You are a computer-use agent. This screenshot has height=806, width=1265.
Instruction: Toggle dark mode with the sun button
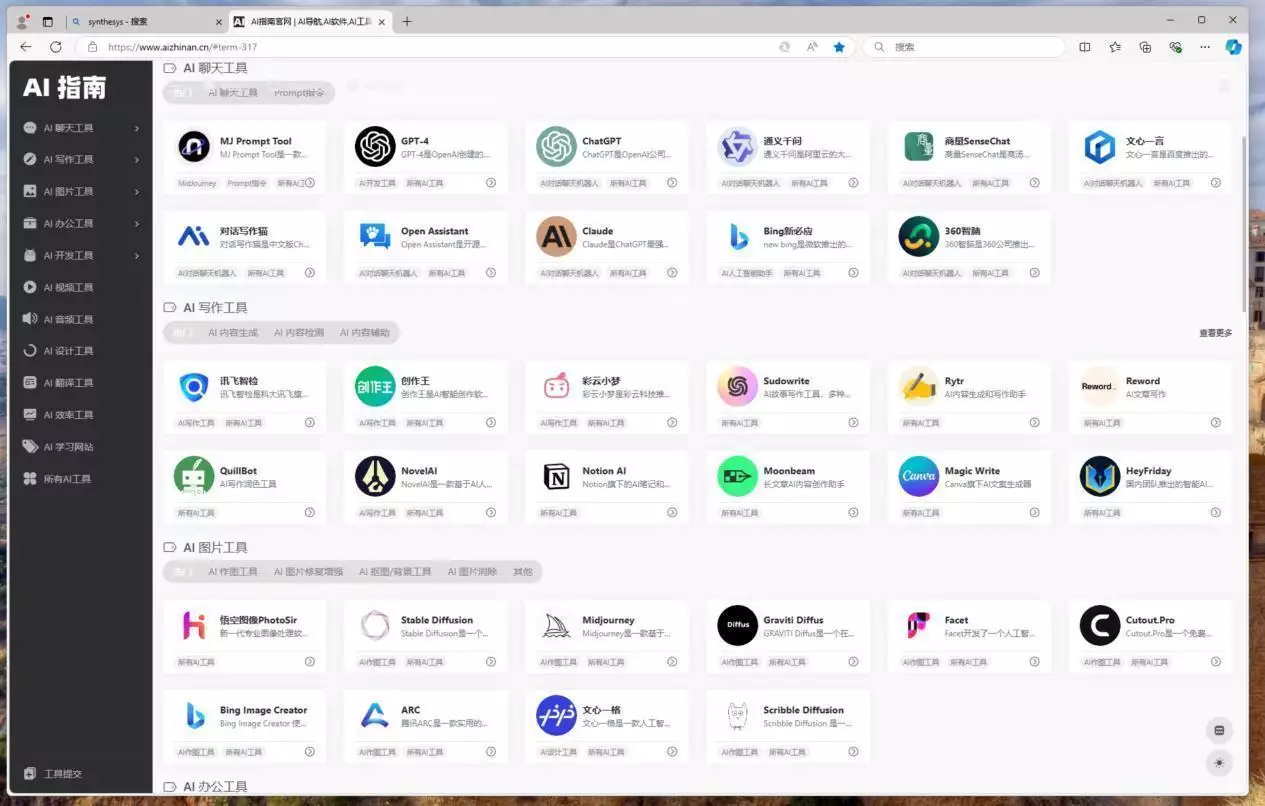[1219, 763]
